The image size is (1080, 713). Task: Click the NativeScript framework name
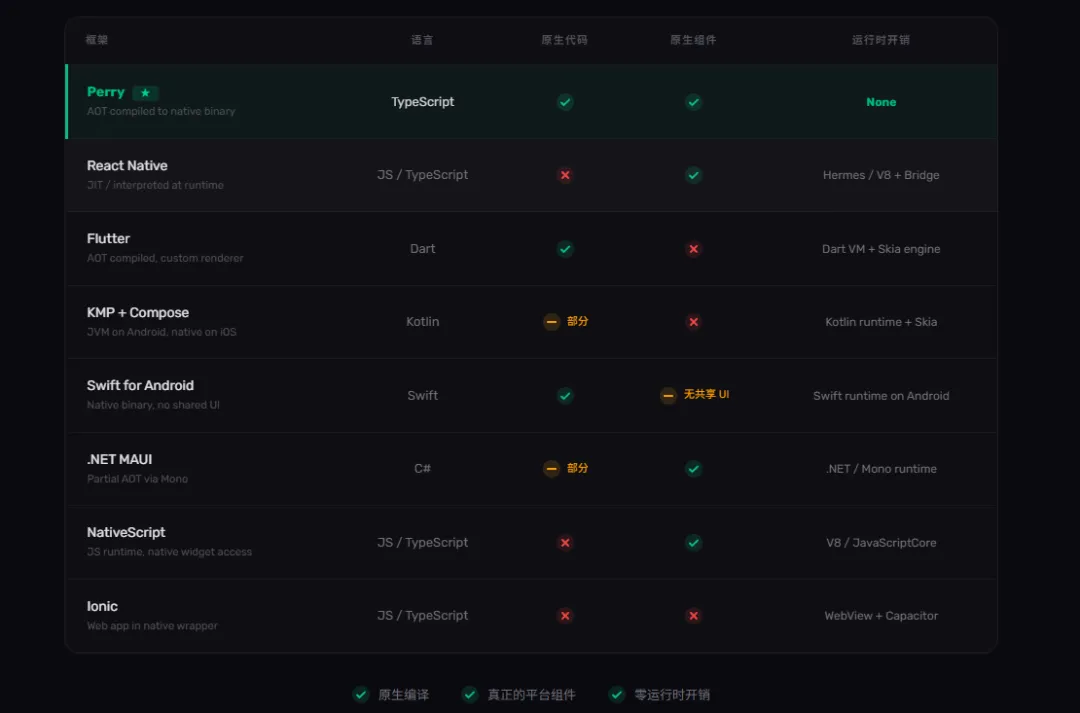(x=126, y=533)
